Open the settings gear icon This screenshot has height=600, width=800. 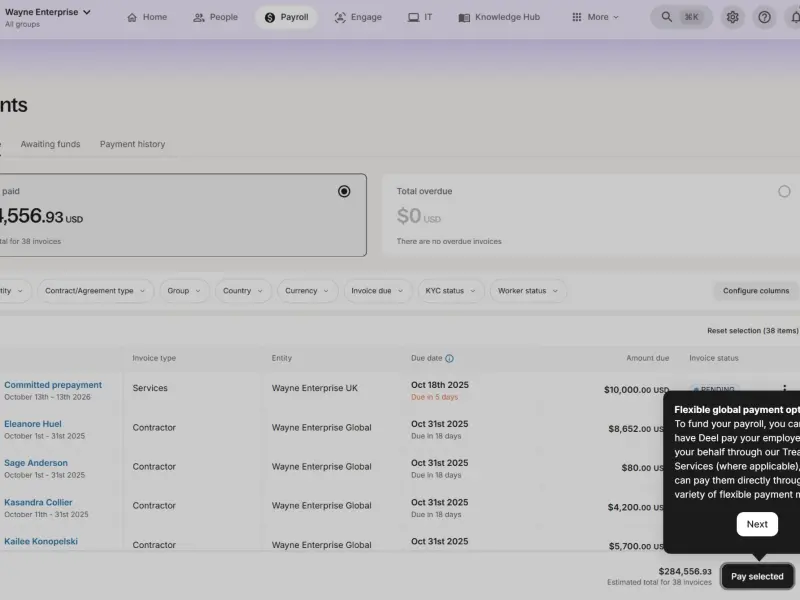point(732,17)
